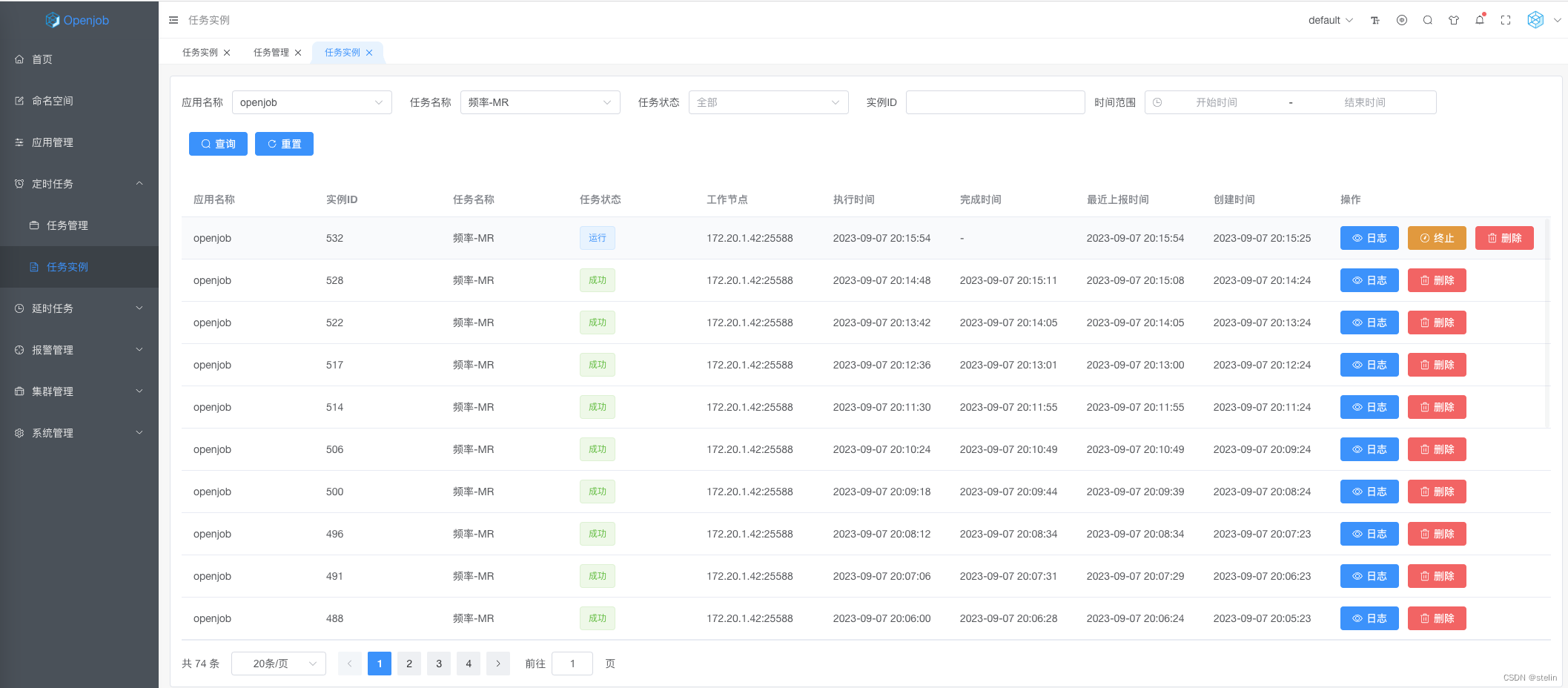Screen dimensions: 1568x688
Task: Collapse sidebar with the hamburger menu icon
Action: (x=173, y=20)
